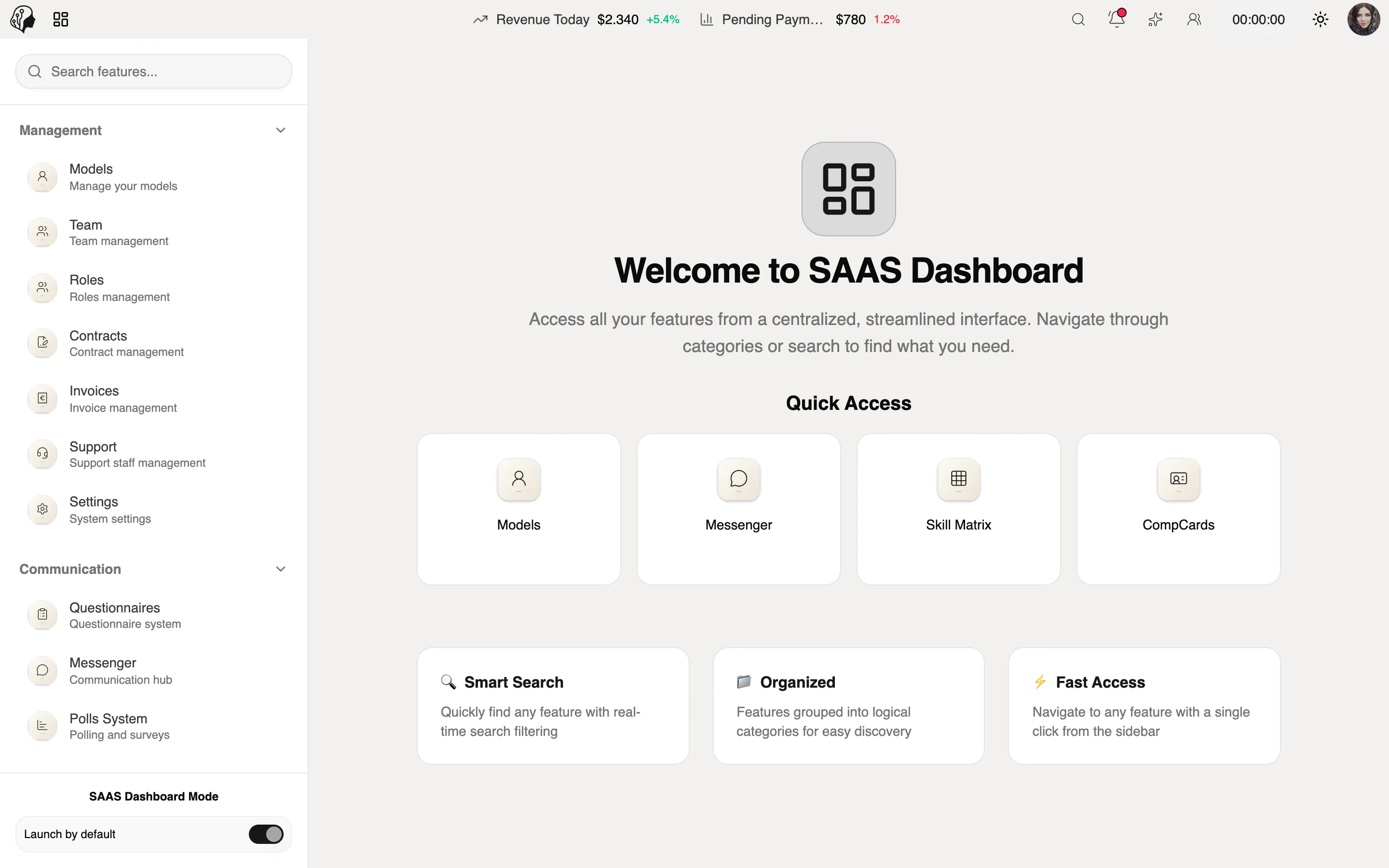Click the sparkles AI icon

1156,19
